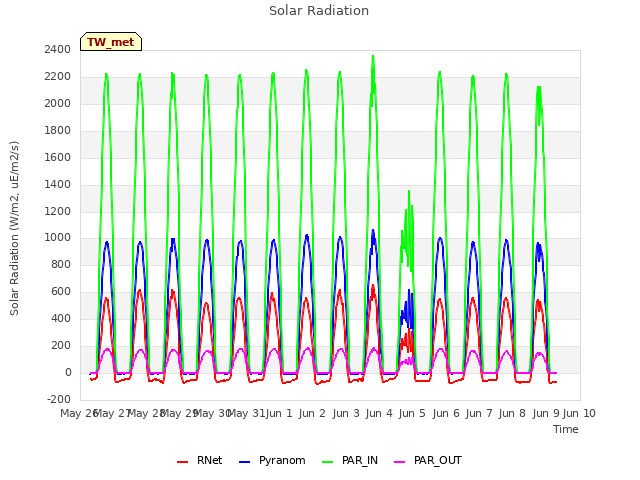Click the 1600 y-axis tick label

58,157
